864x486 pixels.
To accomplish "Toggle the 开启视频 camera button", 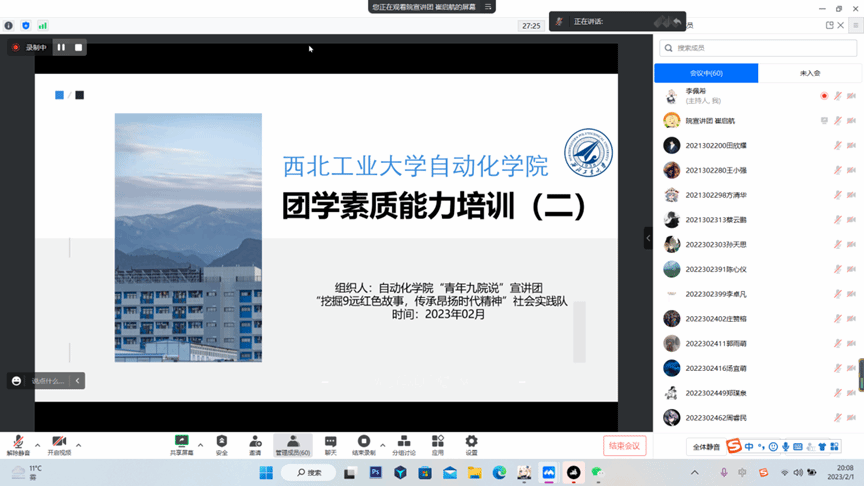I will (x=58, y=442).
